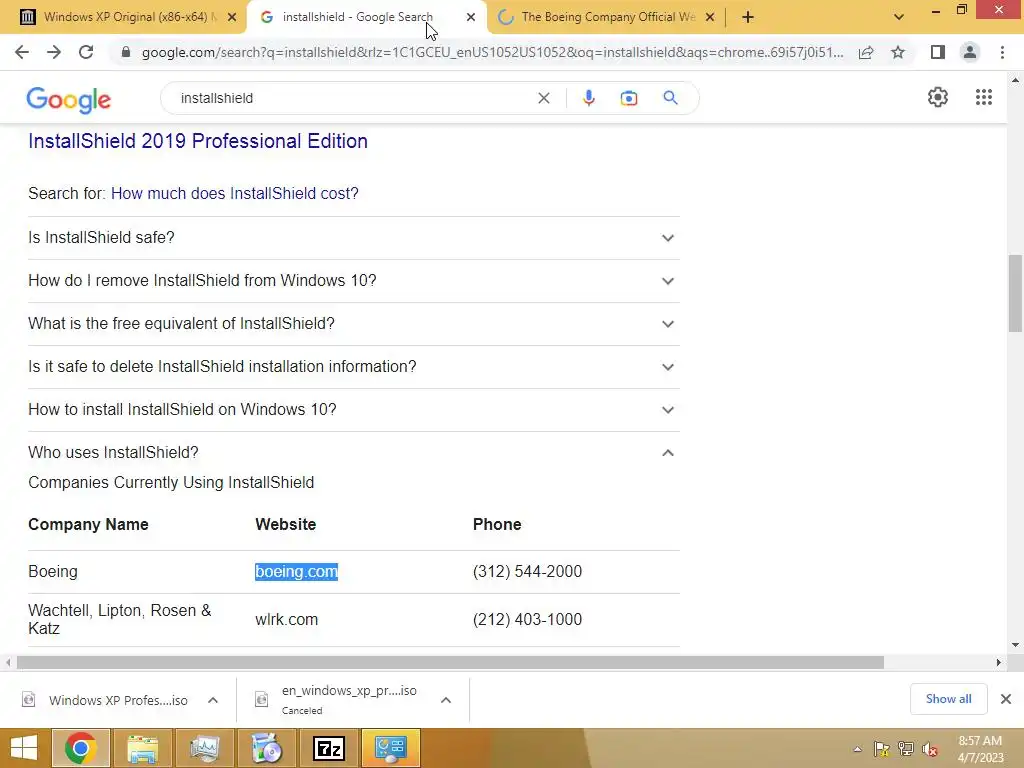The width and height of the screenshot is (1024, 768).
Task: Click wlrk.com in the Website column
Action: click(287, 619)
